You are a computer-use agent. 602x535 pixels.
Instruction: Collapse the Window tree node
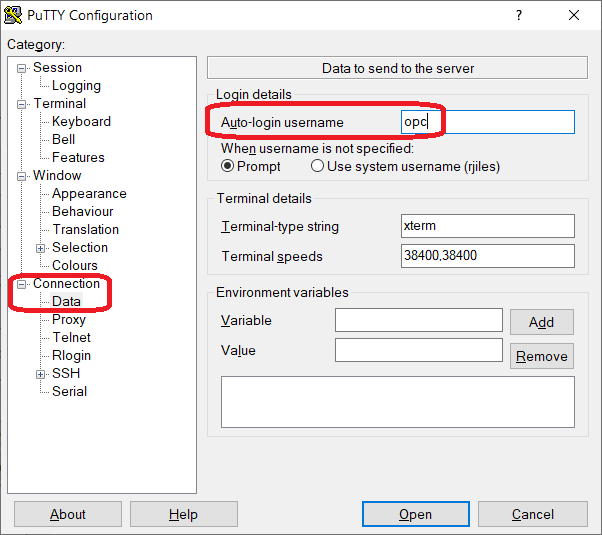pos(22,176)
